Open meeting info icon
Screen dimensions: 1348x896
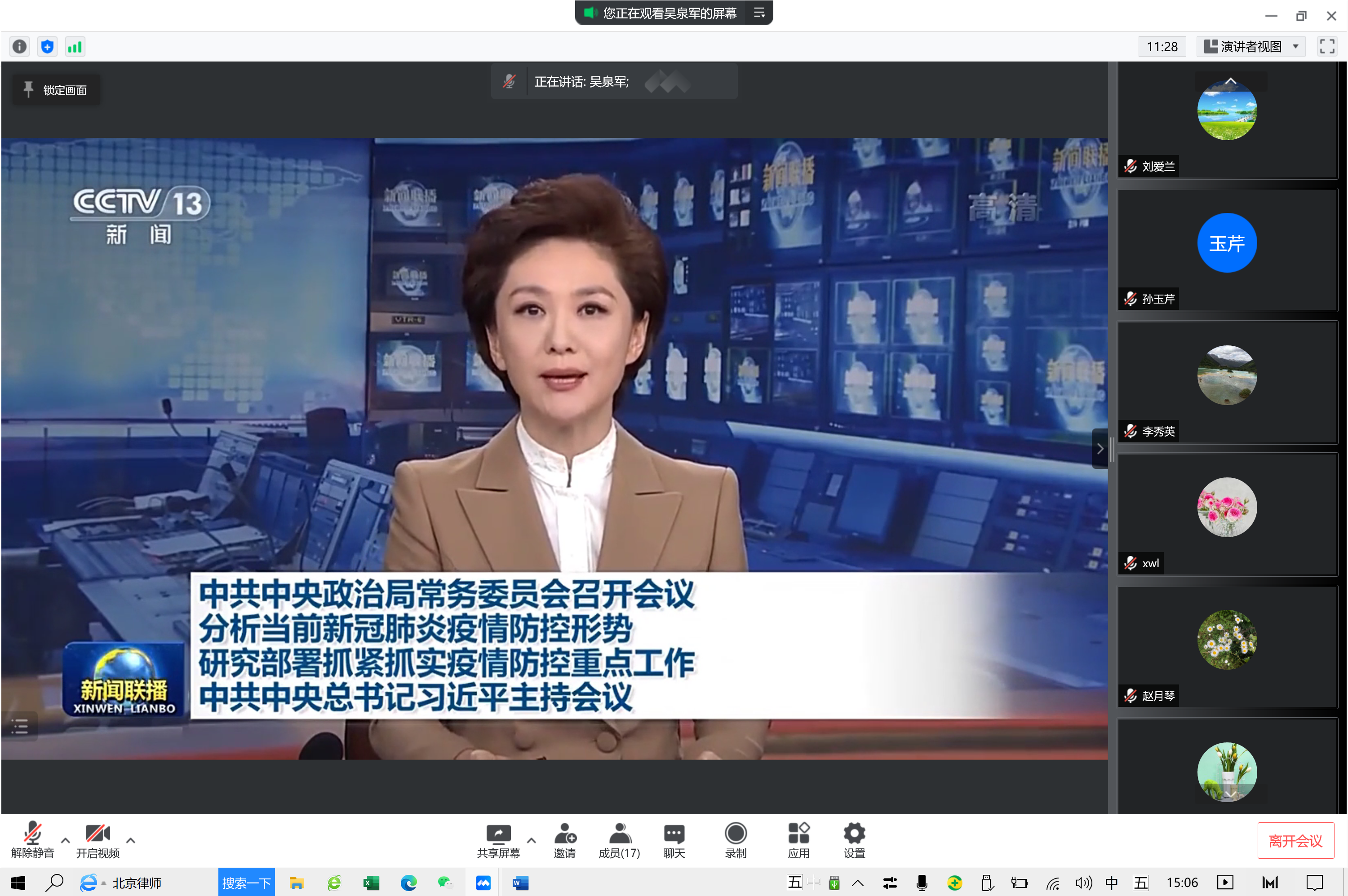tap(19, 46)
